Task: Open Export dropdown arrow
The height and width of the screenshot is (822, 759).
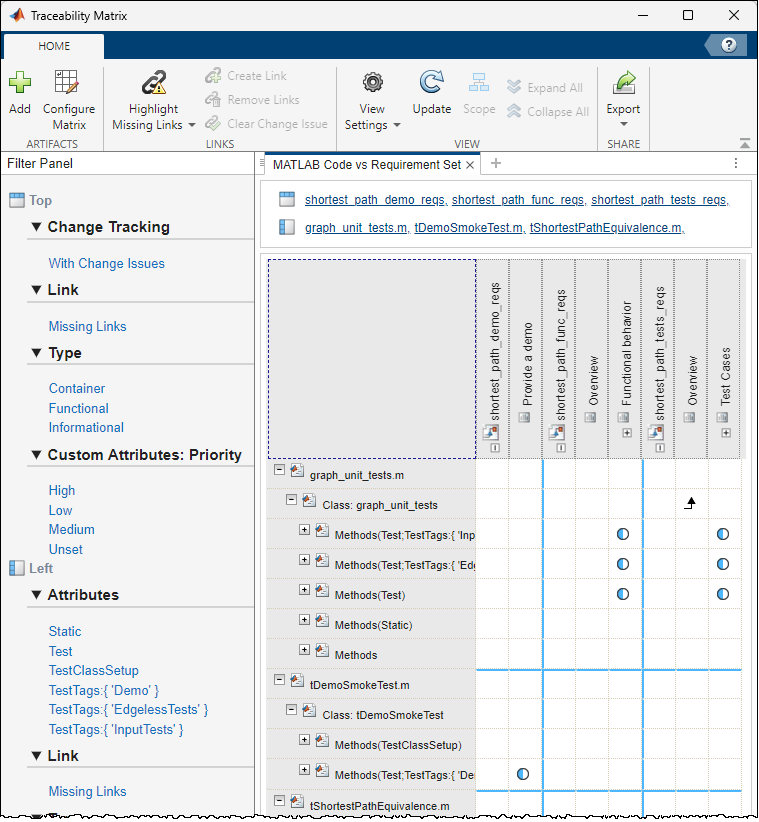Action: 624,124
